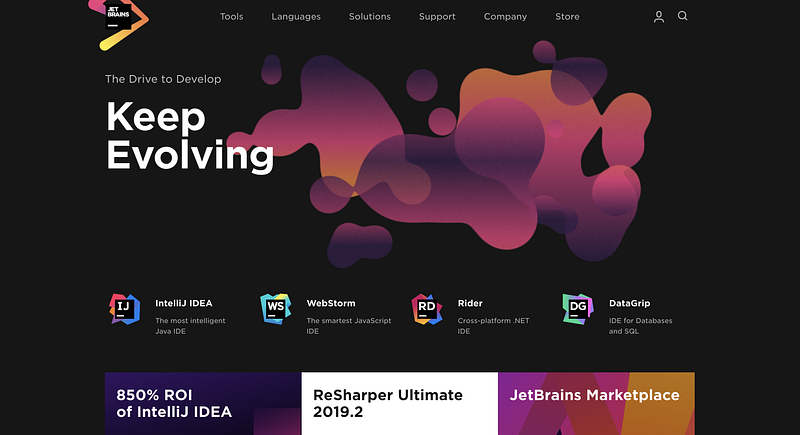
Task: Go to the Store menu item
Action: pyautogui.click(x=567, y=17)
